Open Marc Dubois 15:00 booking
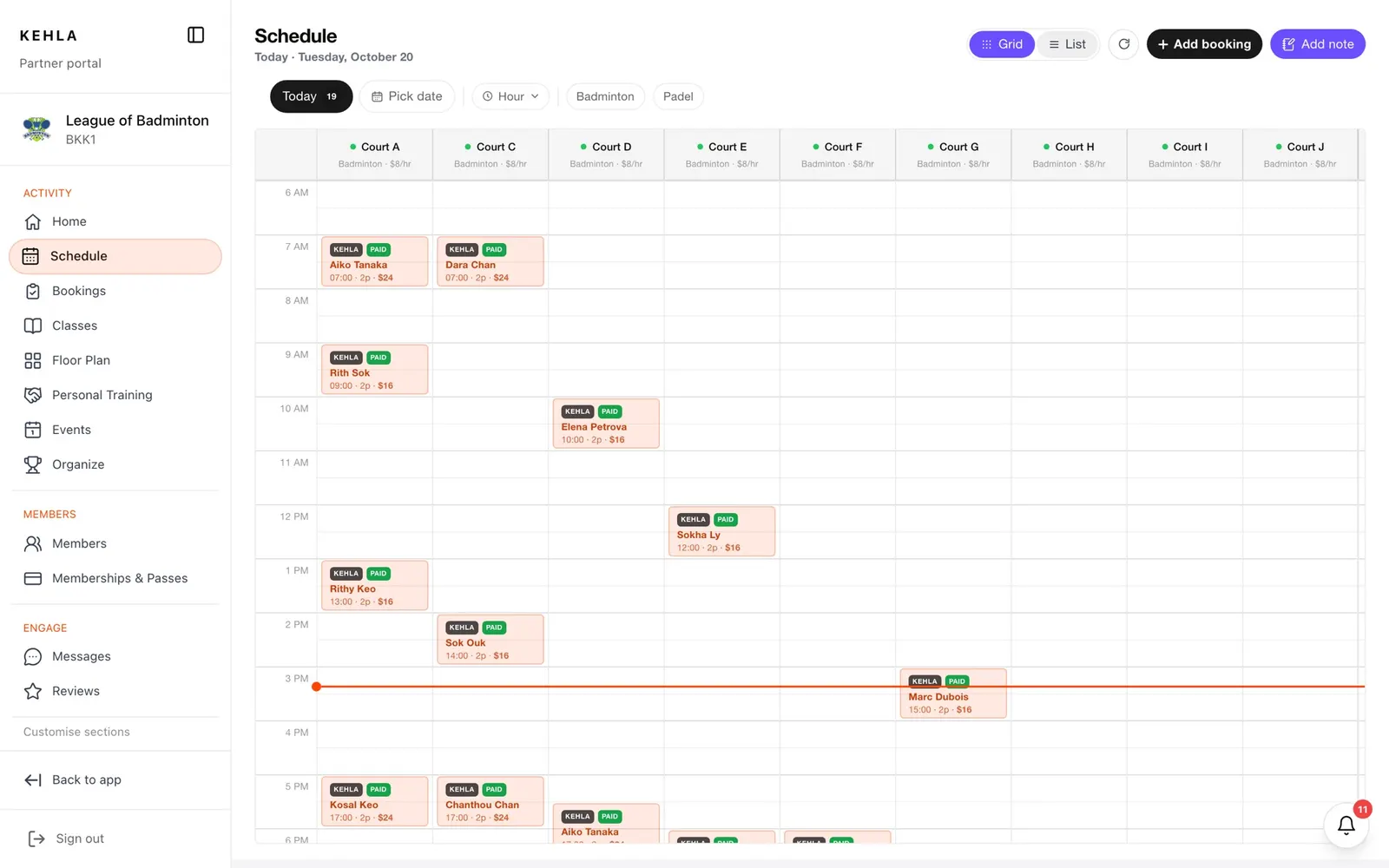The image size is (1389, 868). click(x=953, y=694)
